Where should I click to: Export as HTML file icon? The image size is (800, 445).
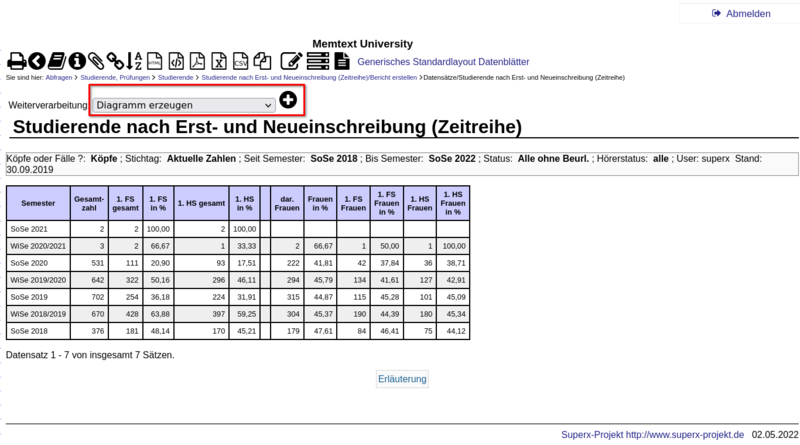pyautogui.click(x=155, y=61)
